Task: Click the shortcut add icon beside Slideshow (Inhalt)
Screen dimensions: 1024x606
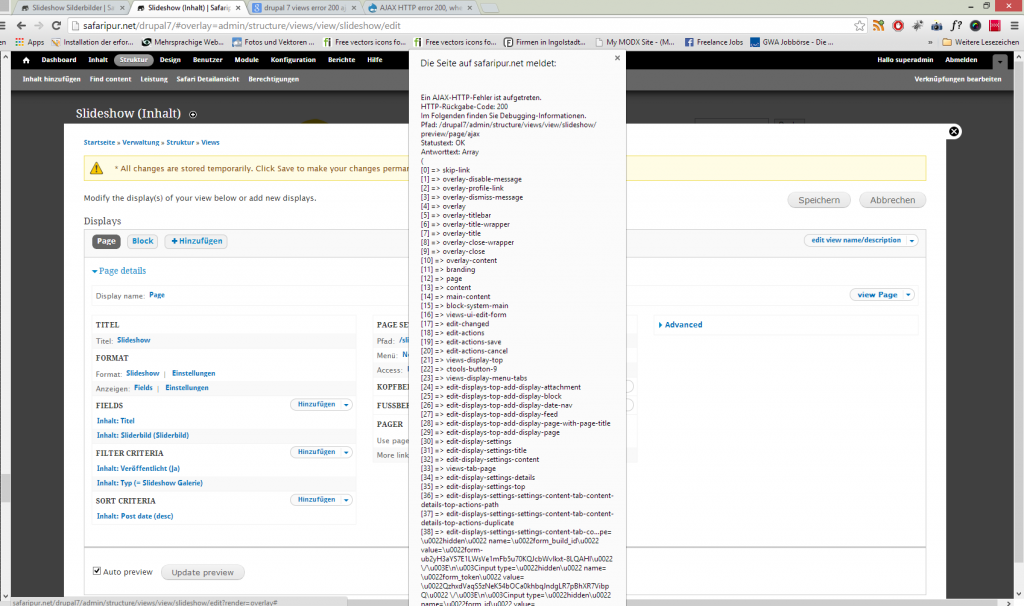Action: pos(193,114)
